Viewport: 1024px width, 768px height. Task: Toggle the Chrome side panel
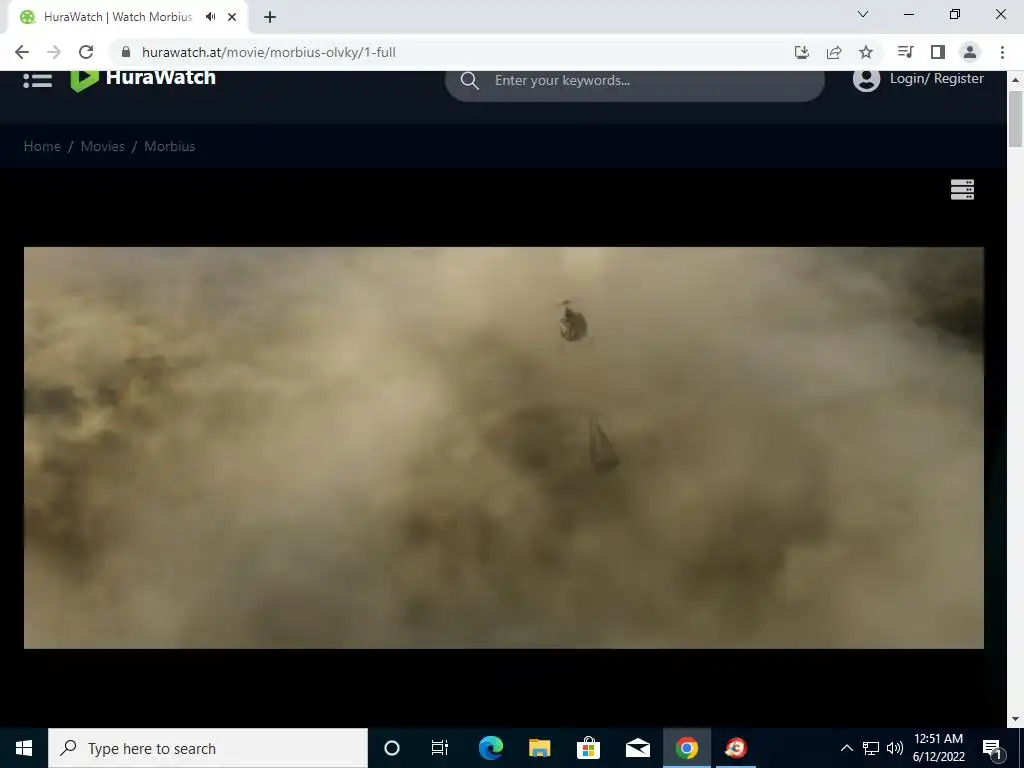[938, 52]
